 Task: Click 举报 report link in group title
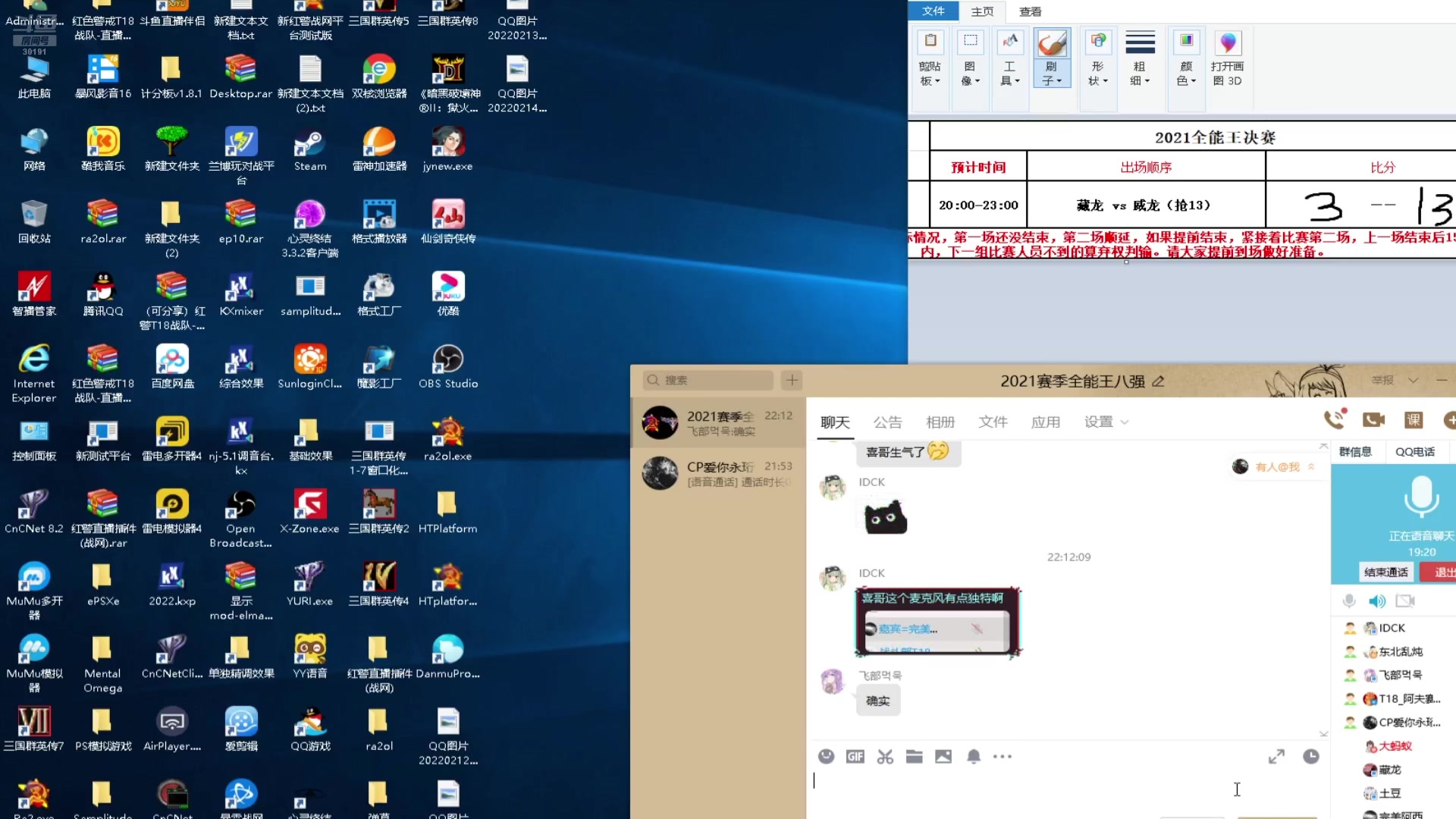coord(1382,380)
